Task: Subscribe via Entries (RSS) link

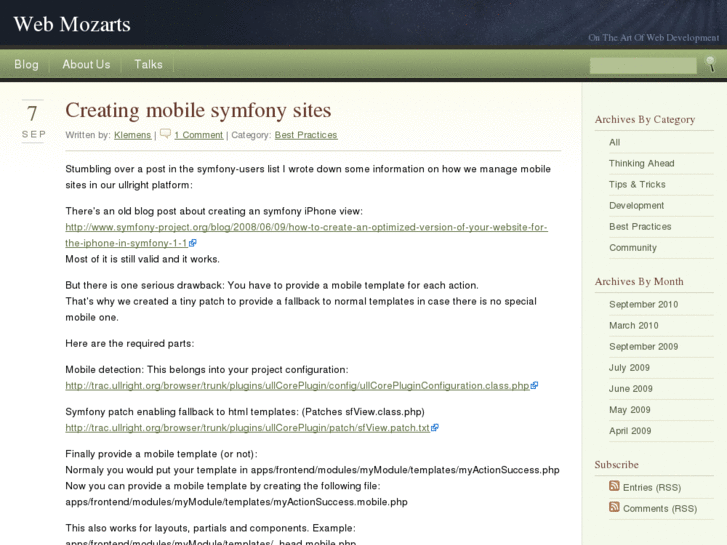Action: [x=652, y=487]
